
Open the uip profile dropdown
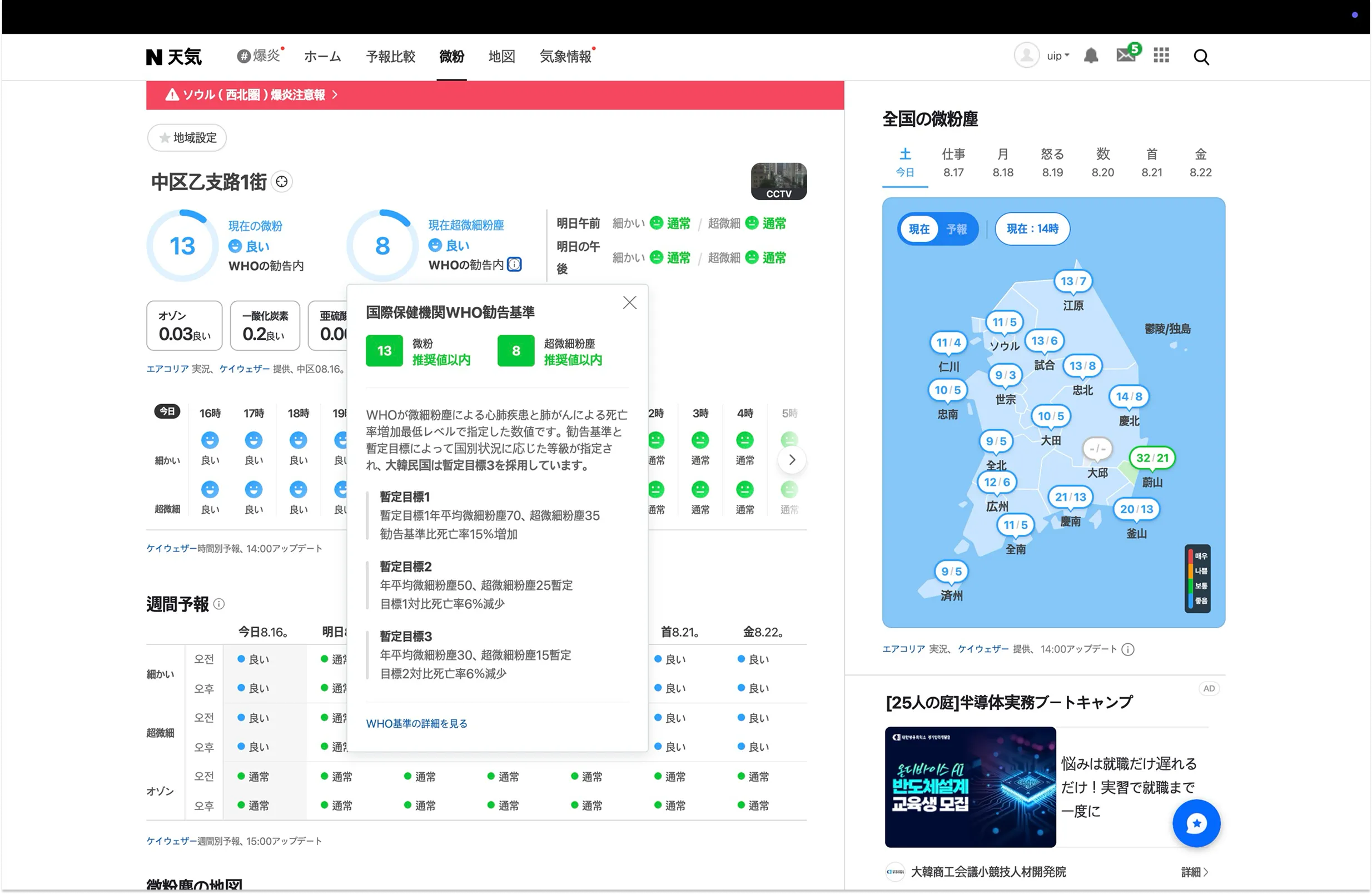(1055, 56)
